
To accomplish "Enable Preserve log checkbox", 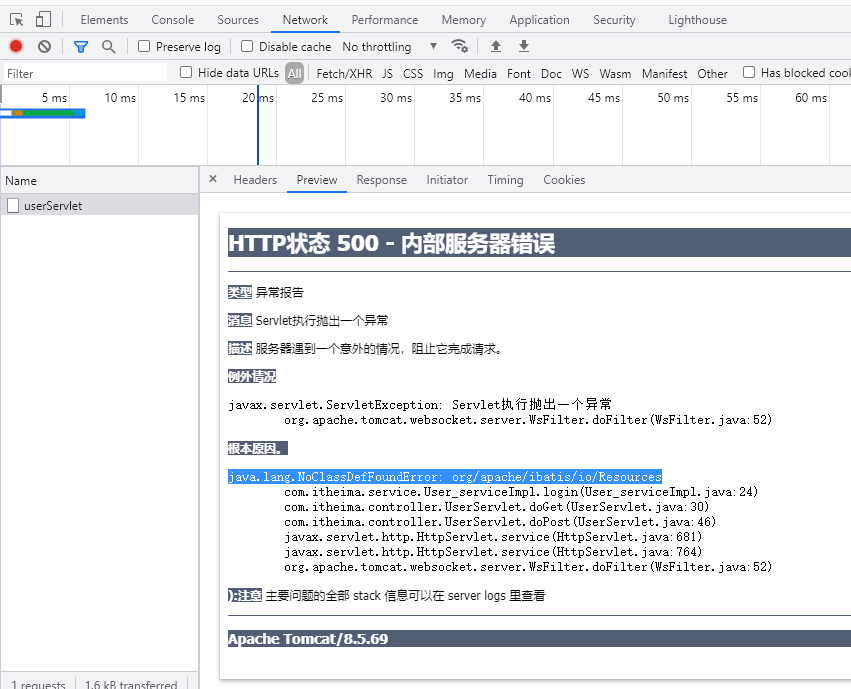I will (x=144, y=46).
